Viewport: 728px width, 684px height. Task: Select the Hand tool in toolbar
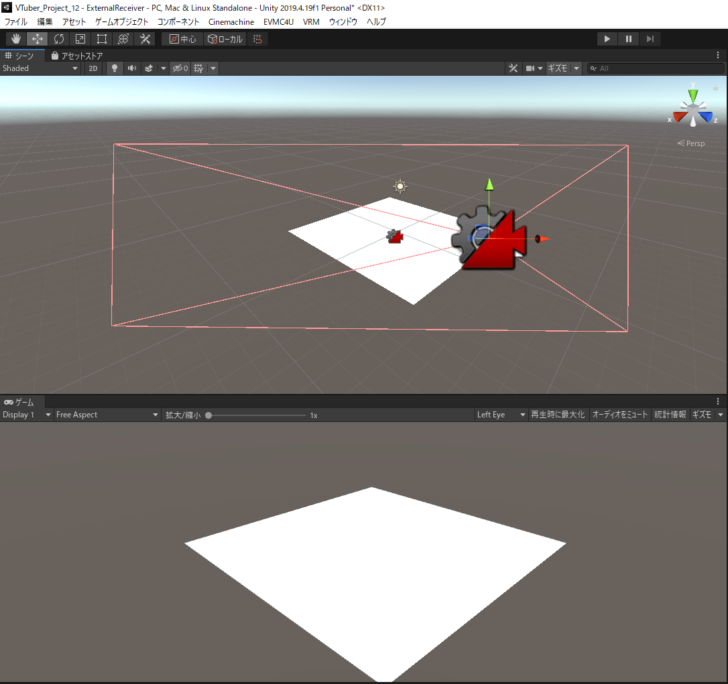coord(16,39)
